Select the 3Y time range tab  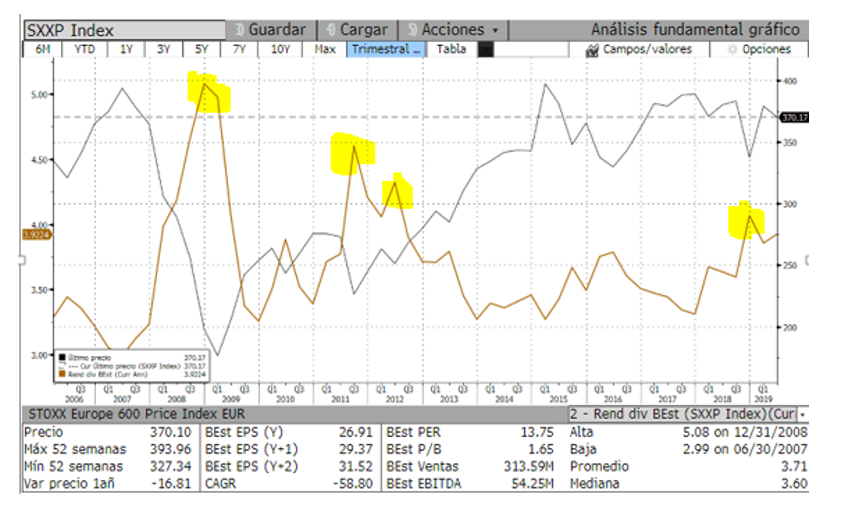tap(163, 49)
